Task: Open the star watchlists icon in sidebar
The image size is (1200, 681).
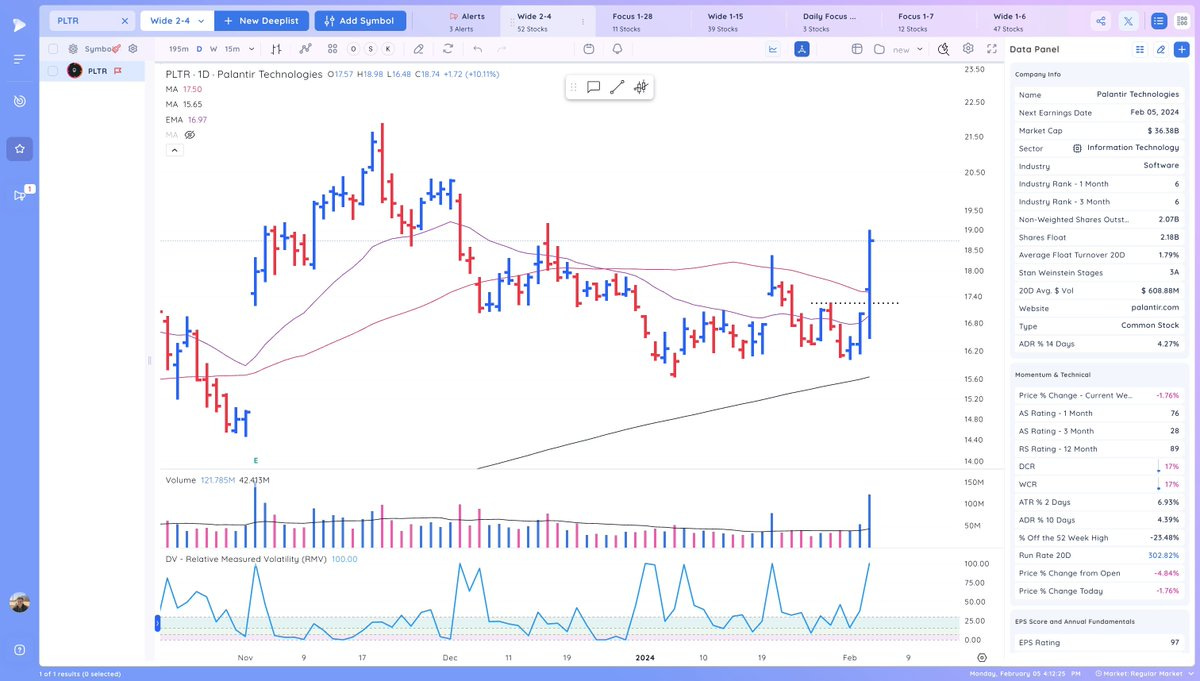Action: click(x=19, y=149)
